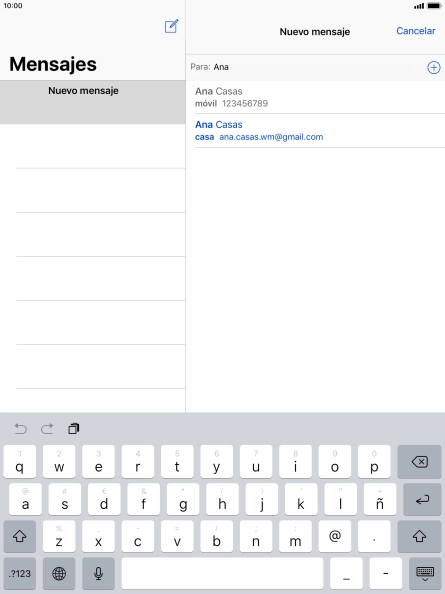The height and width of the screenshot is (594, 445).
Task: Tap the microphone dictation key
Action: [x=98, y=573]
